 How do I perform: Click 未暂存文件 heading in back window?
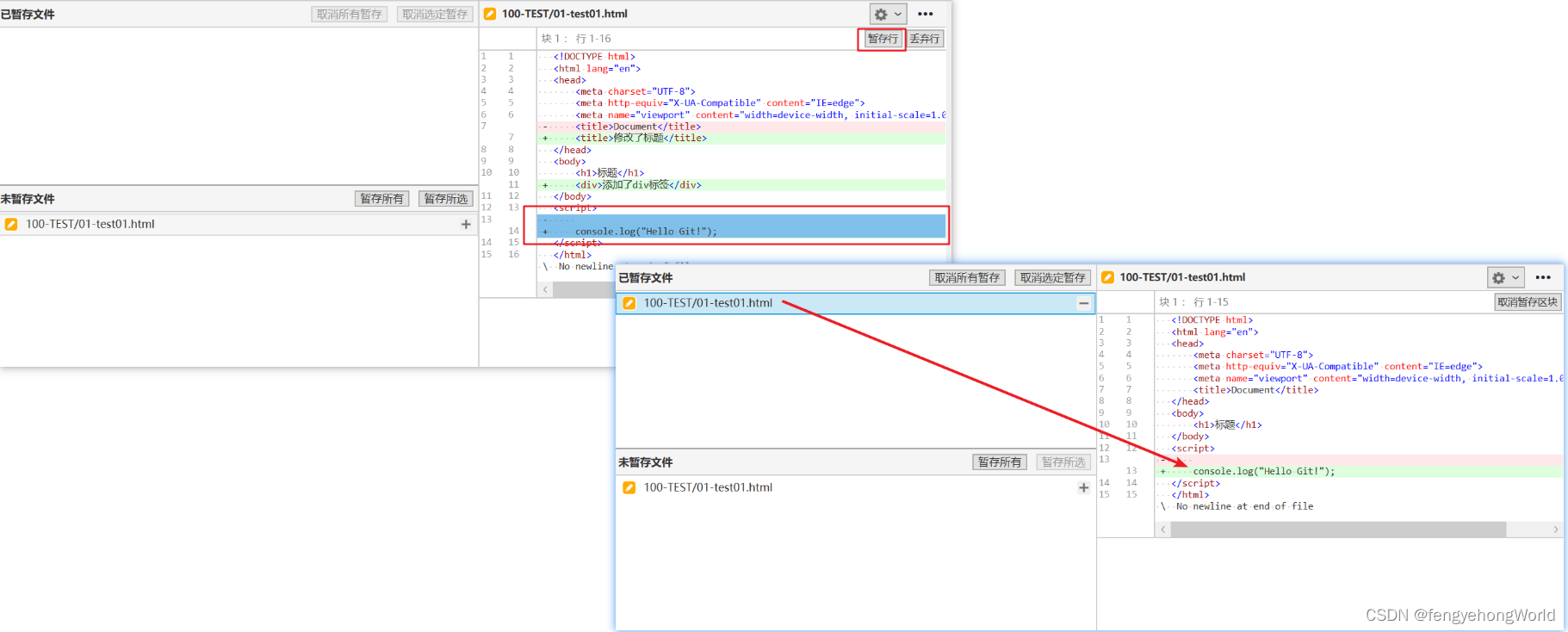pos(28,199)
